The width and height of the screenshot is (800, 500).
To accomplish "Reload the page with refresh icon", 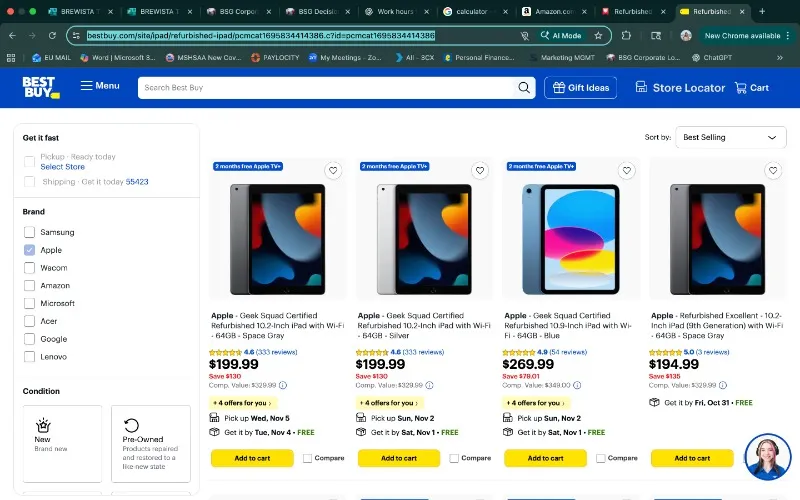I will click(x=52, y=36).
